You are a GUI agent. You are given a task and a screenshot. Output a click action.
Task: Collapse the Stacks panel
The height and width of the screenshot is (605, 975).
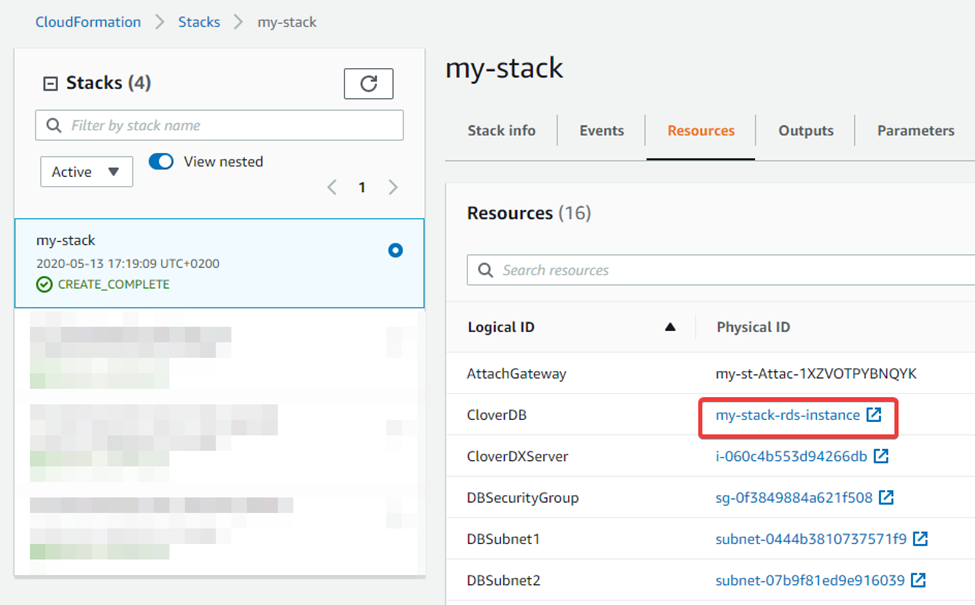tap(49, 83)
